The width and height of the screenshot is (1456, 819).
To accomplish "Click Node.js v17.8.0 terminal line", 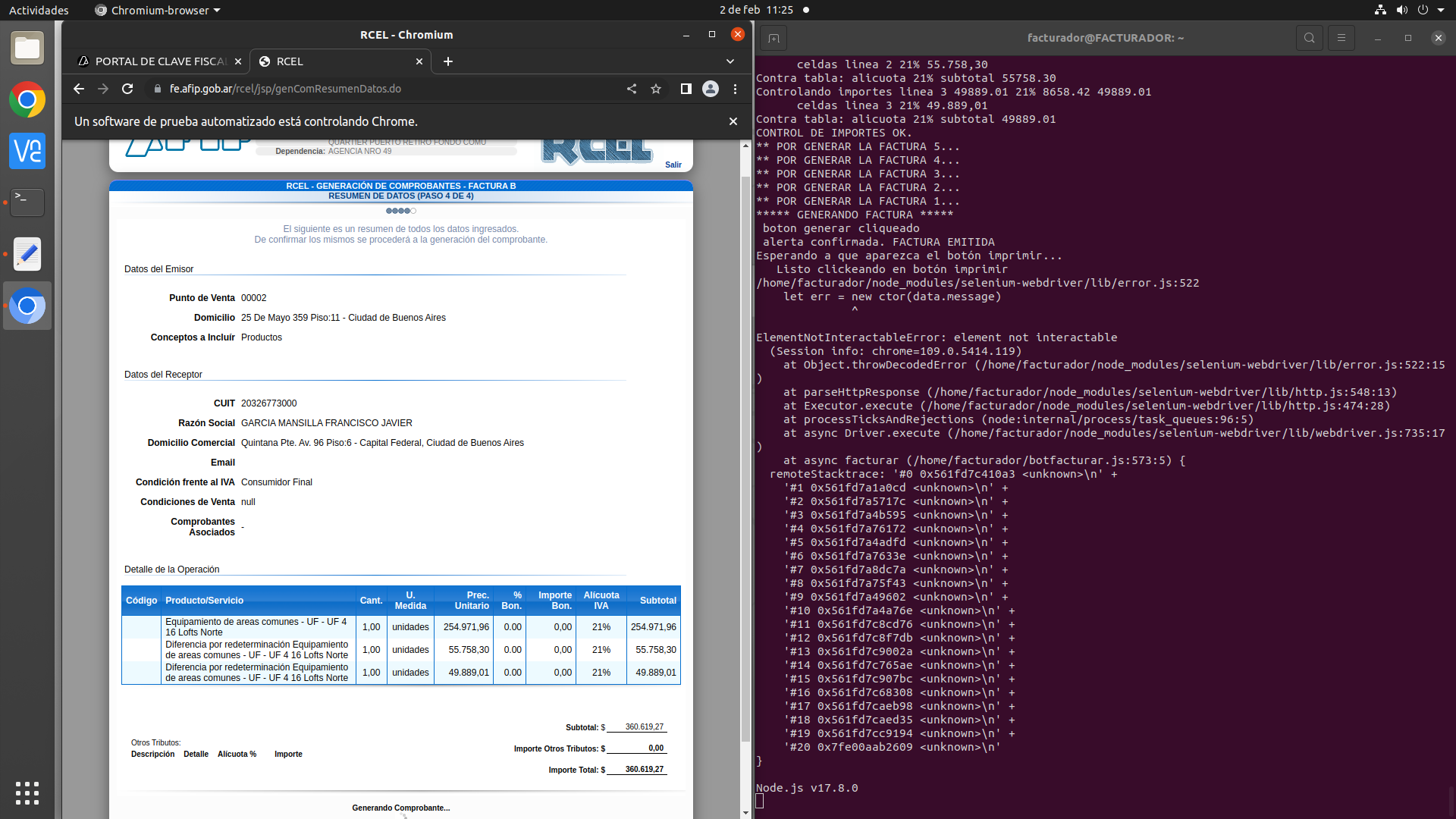I will [807, 788].
